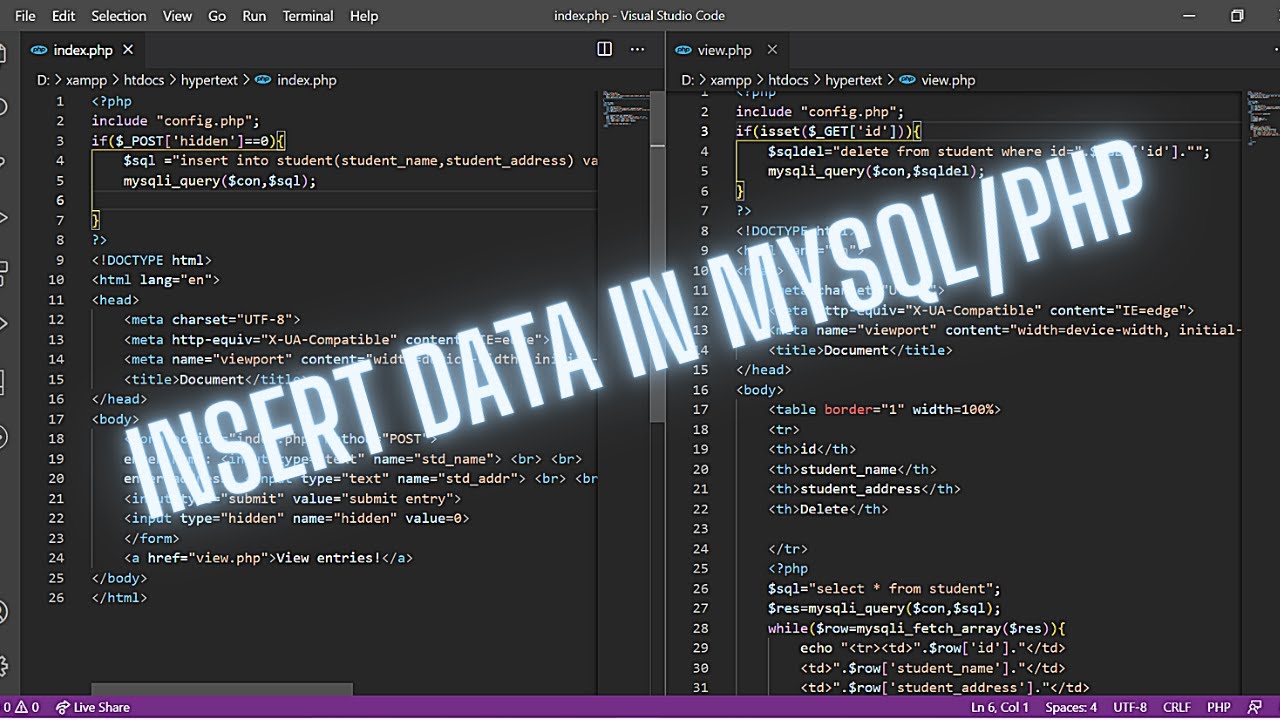Click if(isset($_GET['id'])) line in view.php

click(828, 131)
